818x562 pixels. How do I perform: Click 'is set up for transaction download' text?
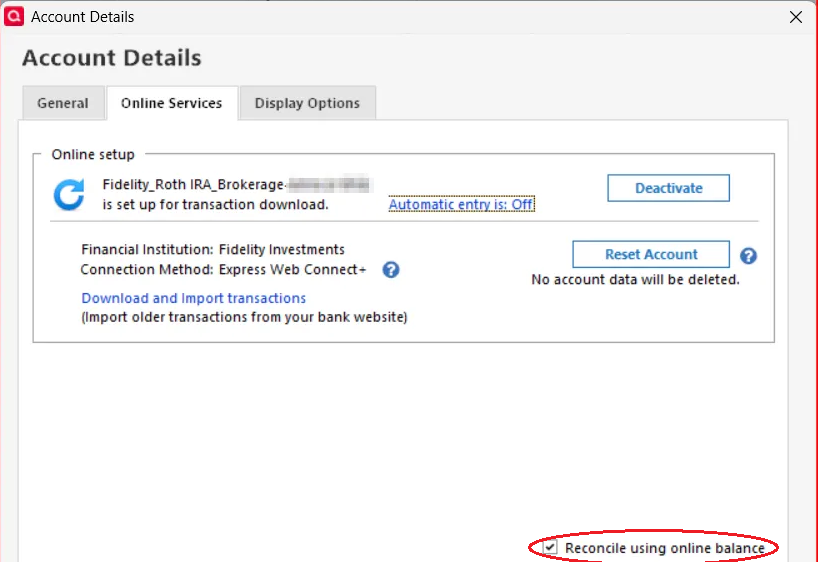[215, 205]
